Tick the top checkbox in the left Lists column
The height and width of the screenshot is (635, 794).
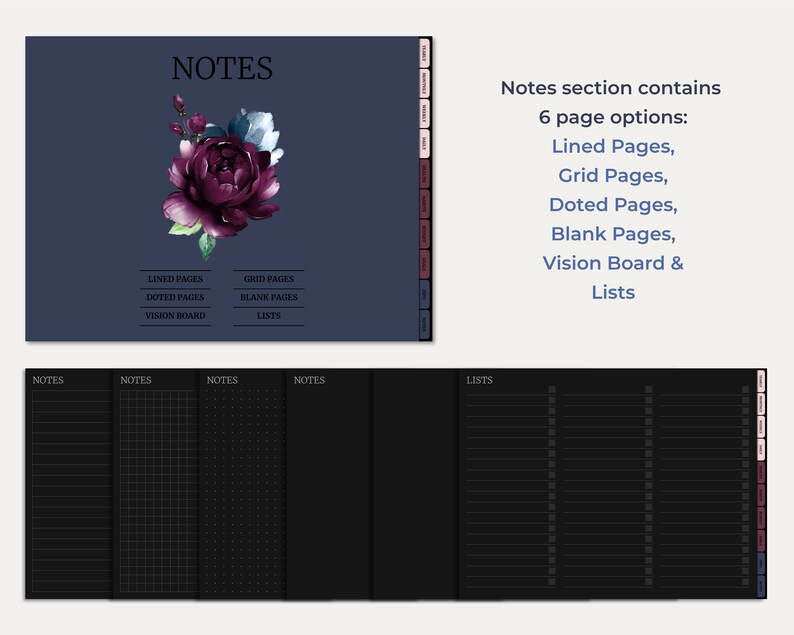point(552,389)
